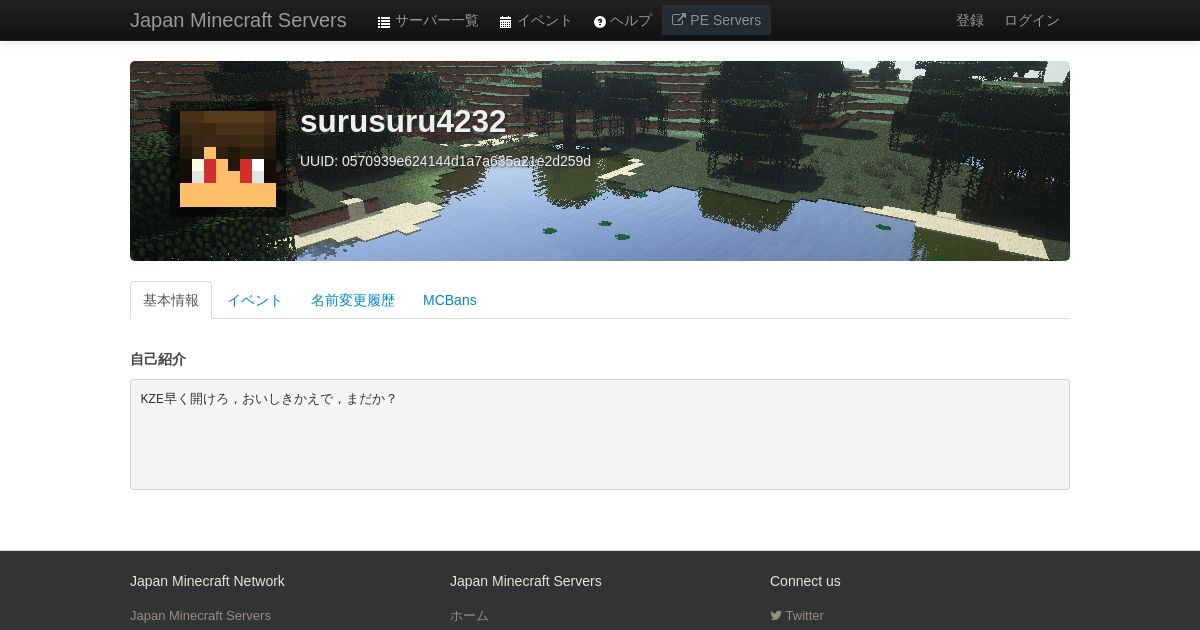Open the Japan Minecraft Servers brand link
This screenshot has width=1200, height=630.
(238, 20)
